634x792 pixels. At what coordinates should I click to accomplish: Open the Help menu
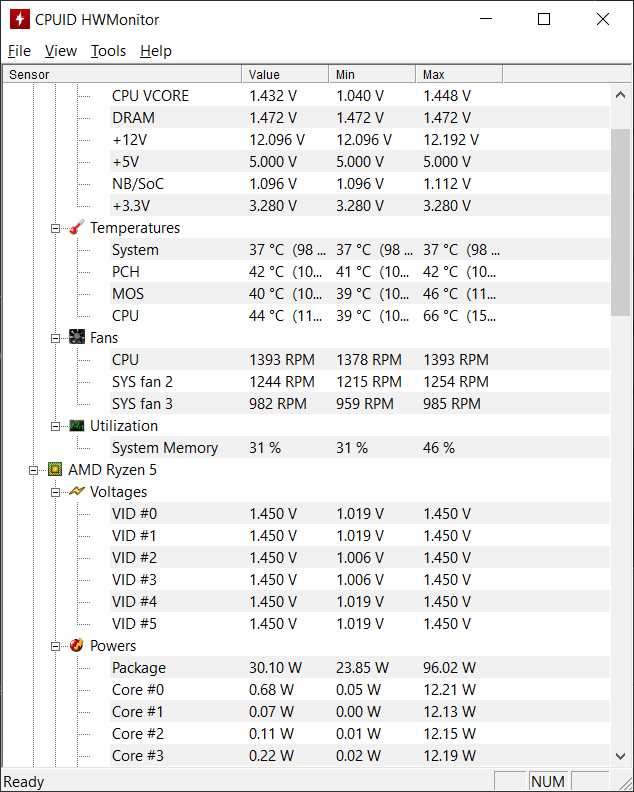(x=156, y=51)
